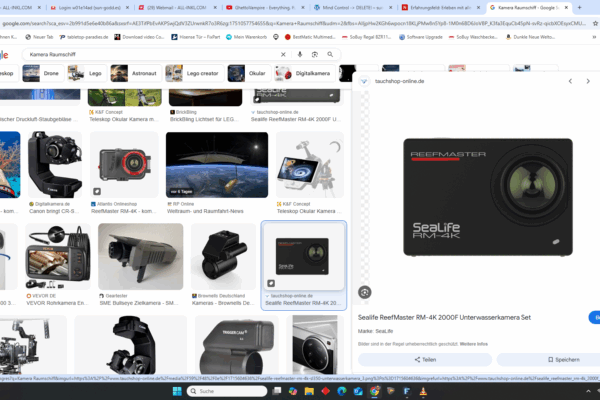Image resolution: width=600 pixels, height=400 pixels.
Task: Launch Microsoft Edge from the taskbar
Action: (342, 391)
